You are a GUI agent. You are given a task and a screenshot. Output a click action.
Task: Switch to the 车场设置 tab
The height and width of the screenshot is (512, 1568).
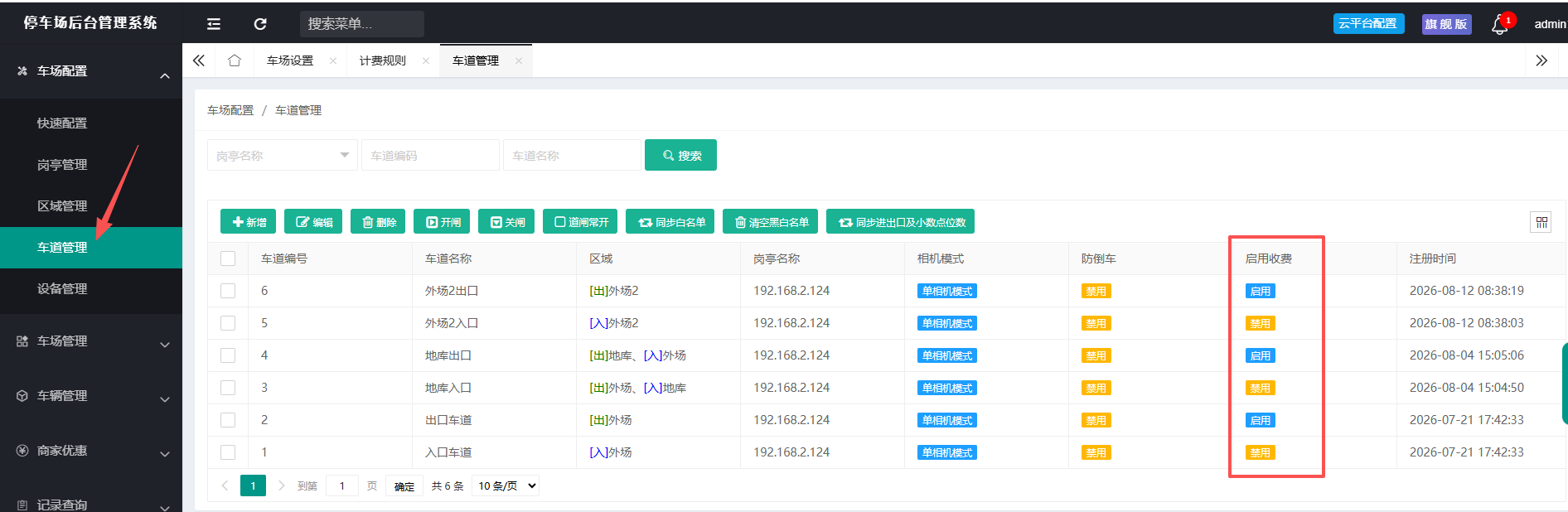coord(290,60)
